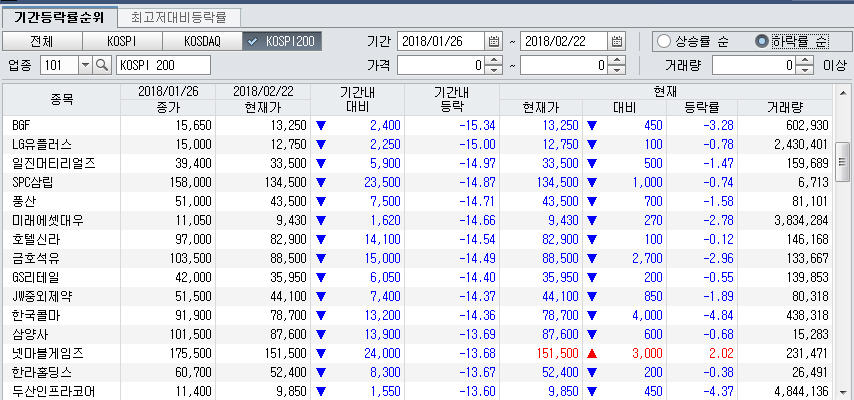
Task: Expand the sector code 101 dropdown
Action: (x=86, y=65)
